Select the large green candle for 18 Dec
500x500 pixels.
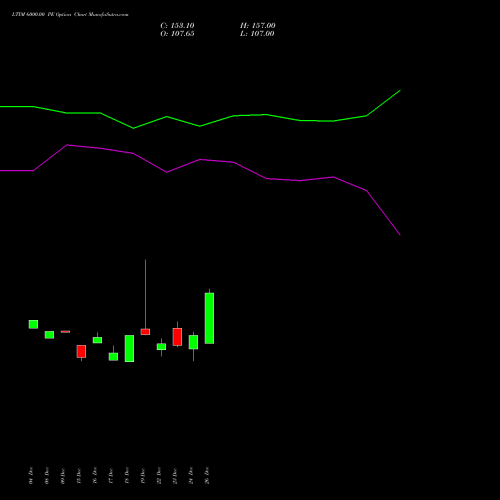129,348
